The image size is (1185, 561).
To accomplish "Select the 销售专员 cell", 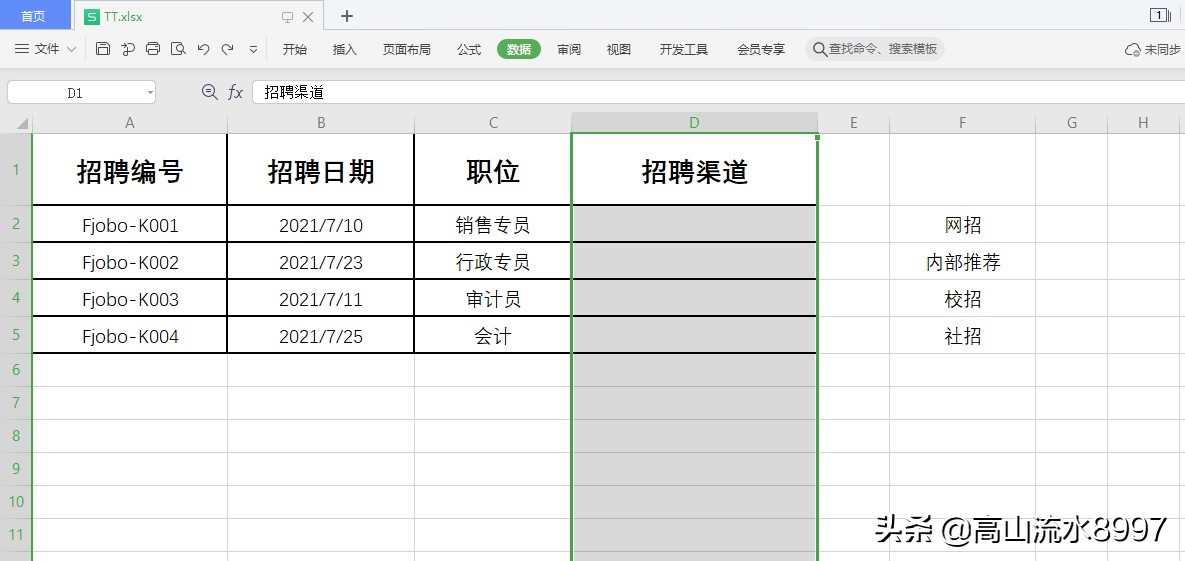I will 493,225.
